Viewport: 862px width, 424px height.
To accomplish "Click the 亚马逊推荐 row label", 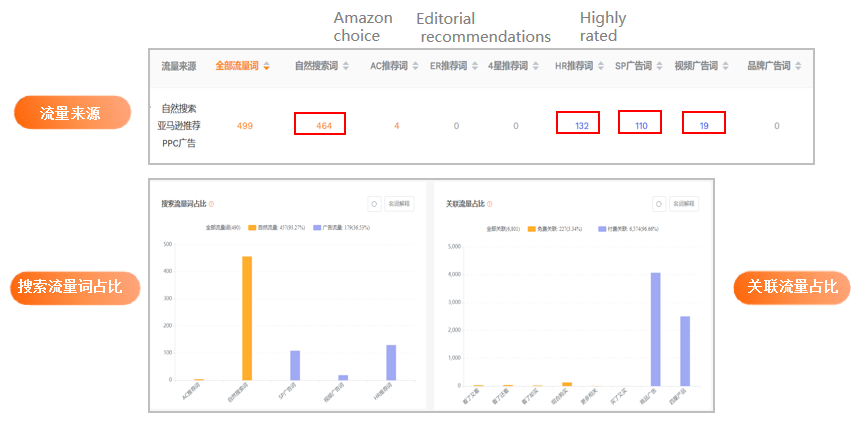I will pyautogui.click(x=179, y=126).
